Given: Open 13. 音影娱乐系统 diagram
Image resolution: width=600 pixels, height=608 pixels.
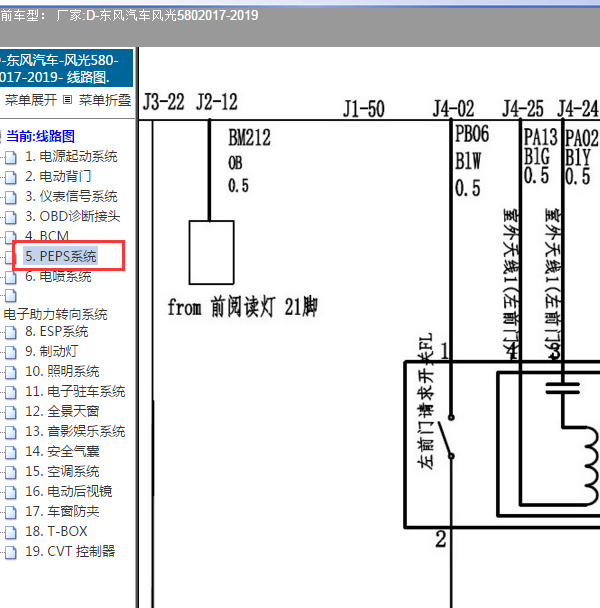Looking at the screenshot, I should [x=75, y=431].
